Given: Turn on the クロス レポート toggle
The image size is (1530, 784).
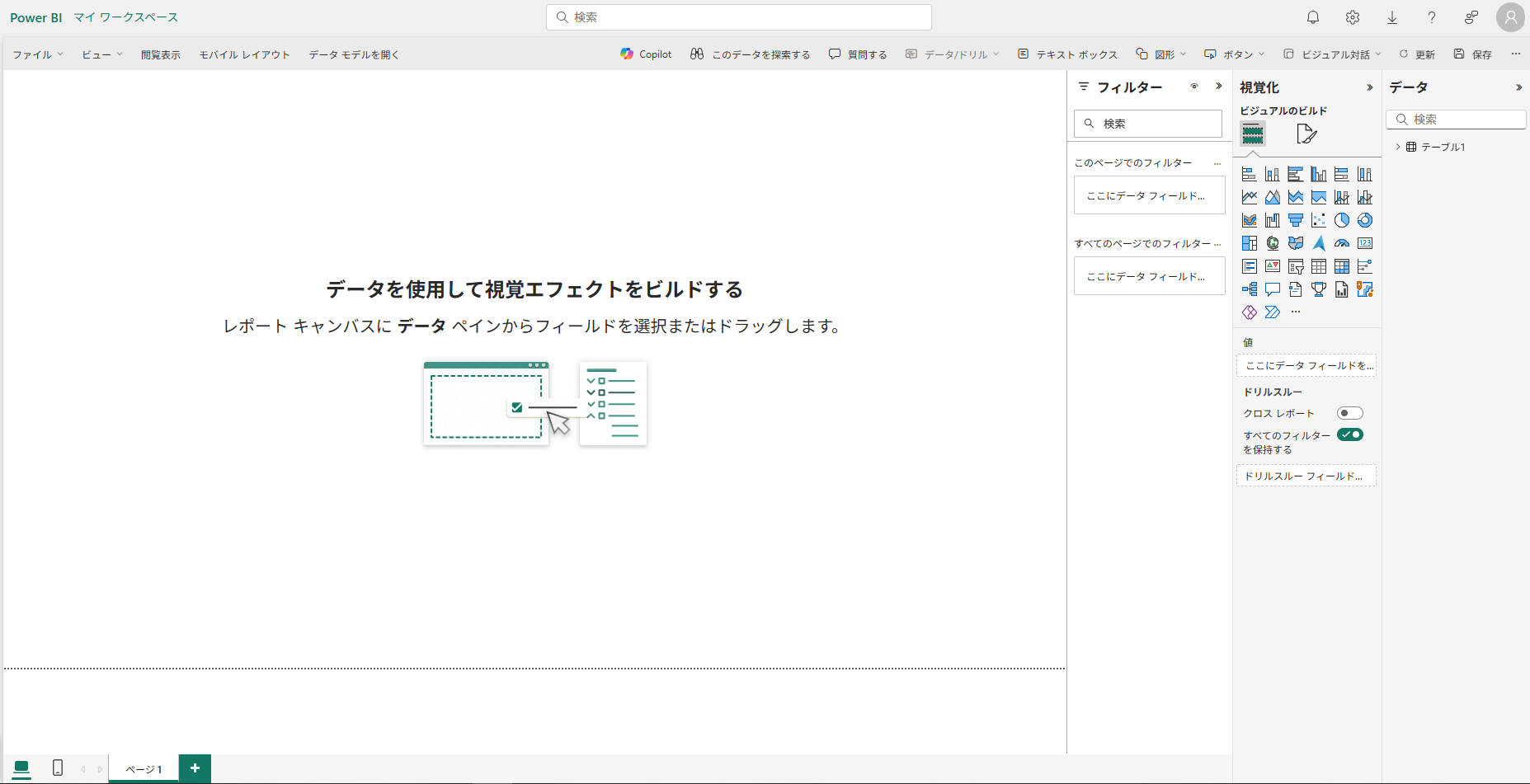Looking at the screenshot, I should [1349, 413].
